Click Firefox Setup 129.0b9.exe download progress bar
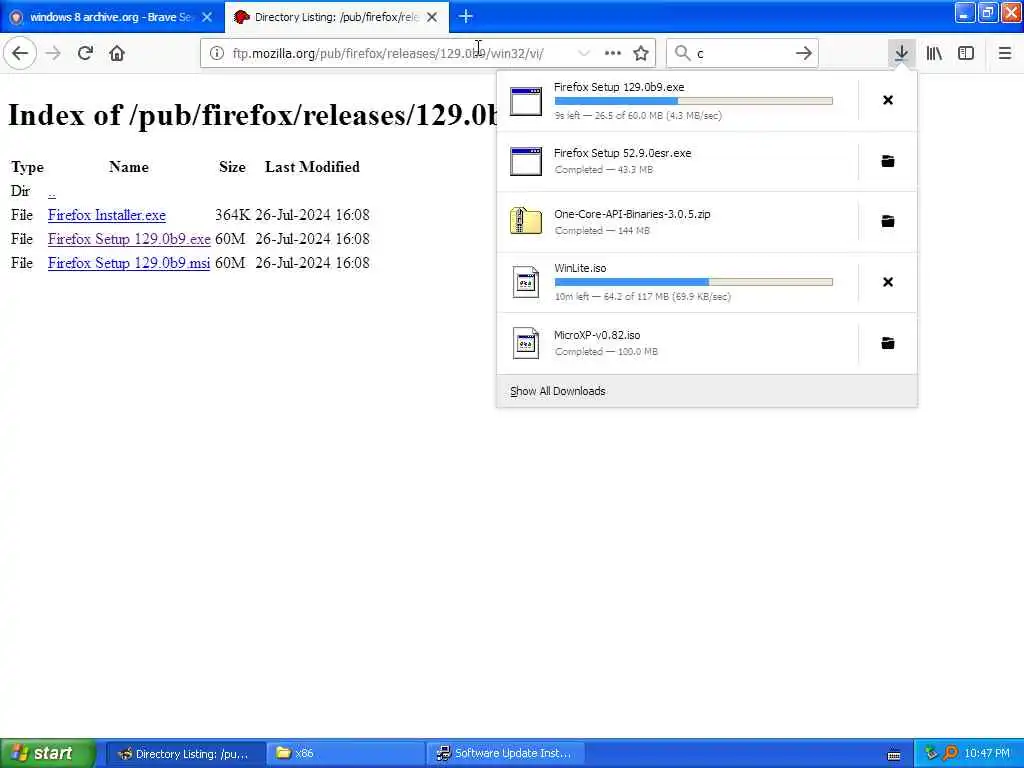The image size is (1024, 768). click(x=694, y=101)
